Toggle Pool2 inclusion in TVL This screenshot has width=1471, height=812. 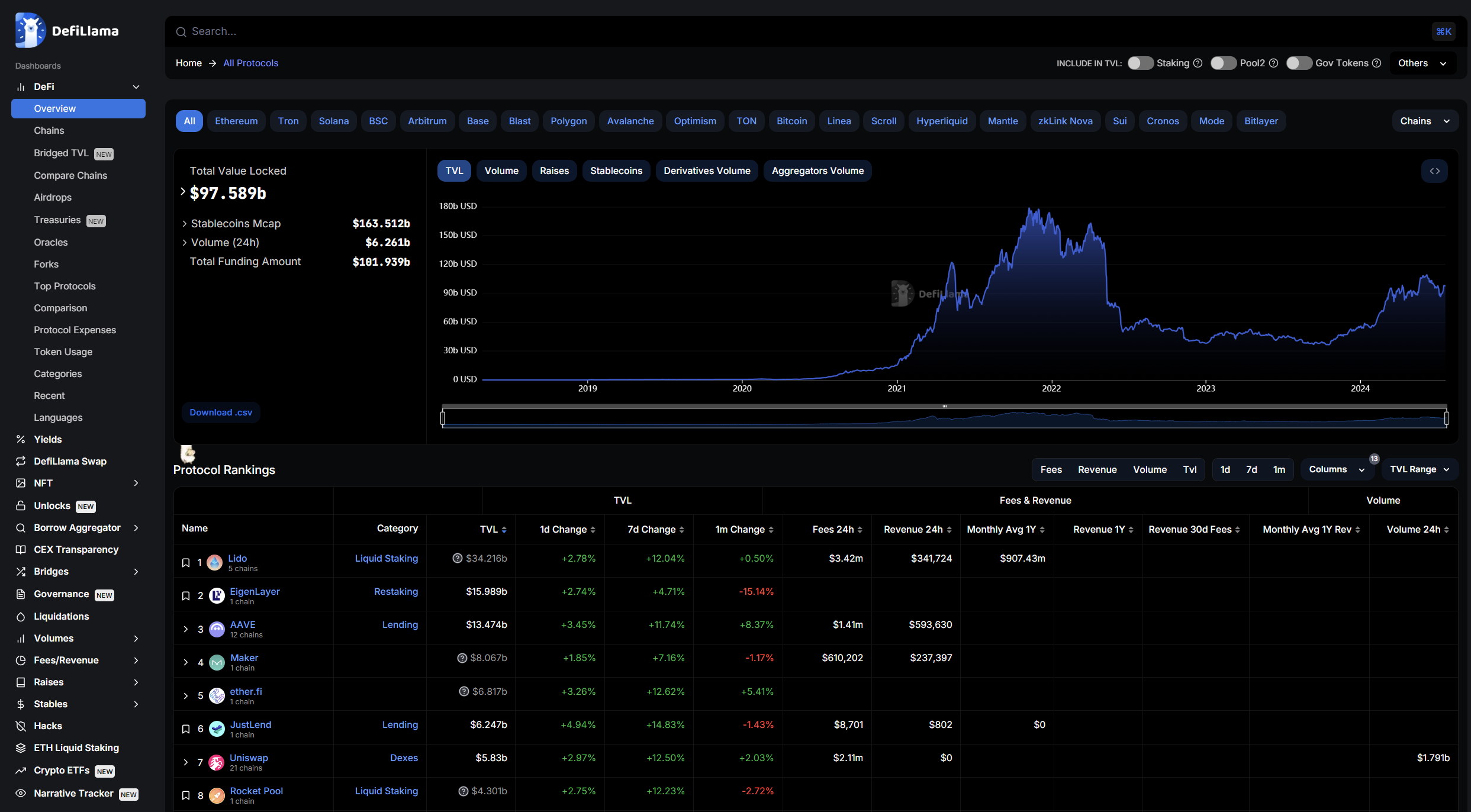(1223, 63)
